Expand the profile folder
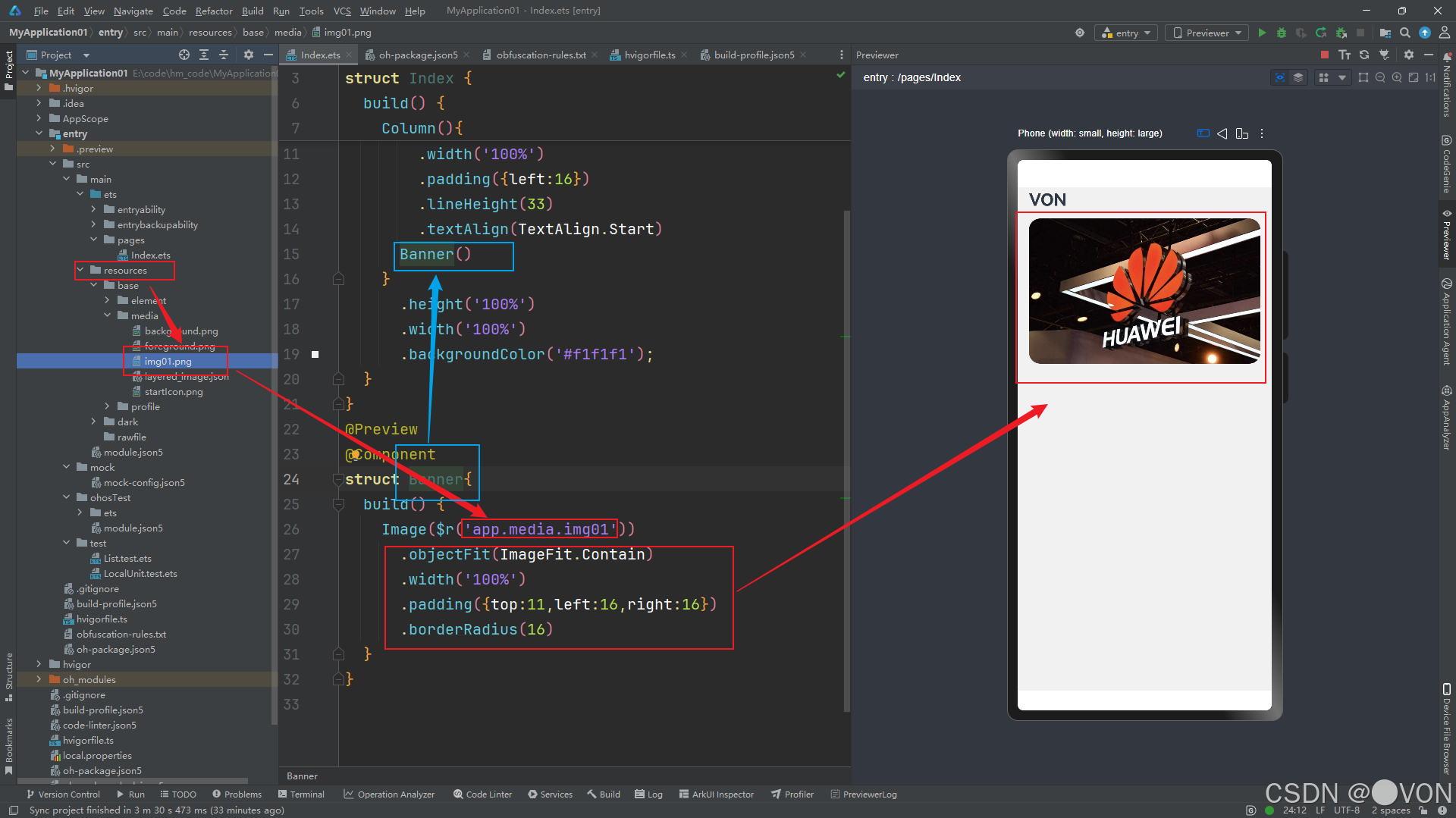Screen dimensions: 1456x818 coord(108,406)
